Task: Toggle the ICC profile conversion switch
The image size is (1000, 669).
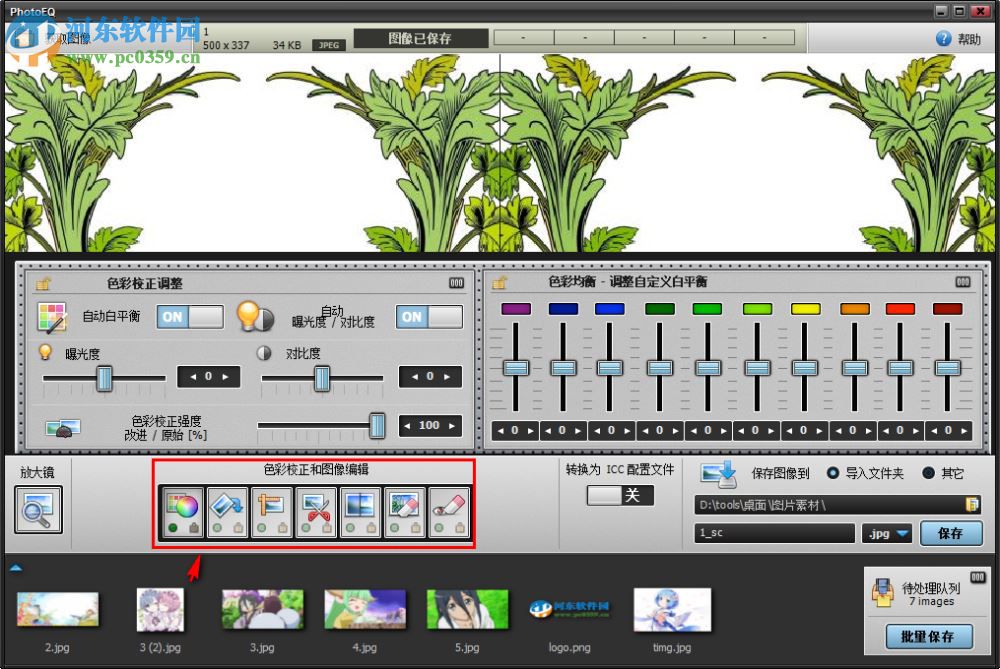Action: (x=621, y=496)
